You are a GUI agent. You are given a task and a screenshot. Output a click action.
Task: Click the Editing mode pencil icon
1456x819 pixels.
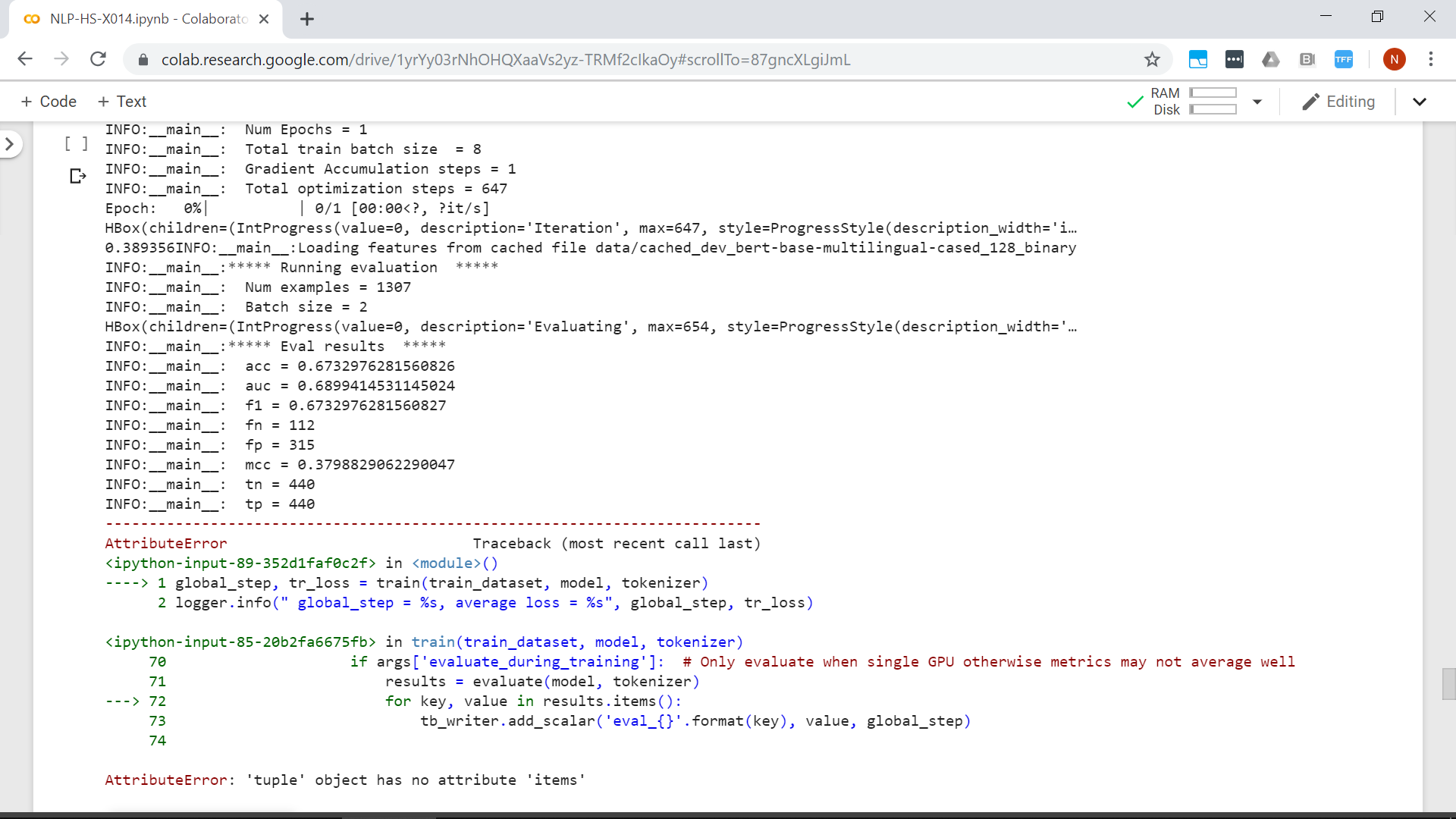pos(1310,102)
